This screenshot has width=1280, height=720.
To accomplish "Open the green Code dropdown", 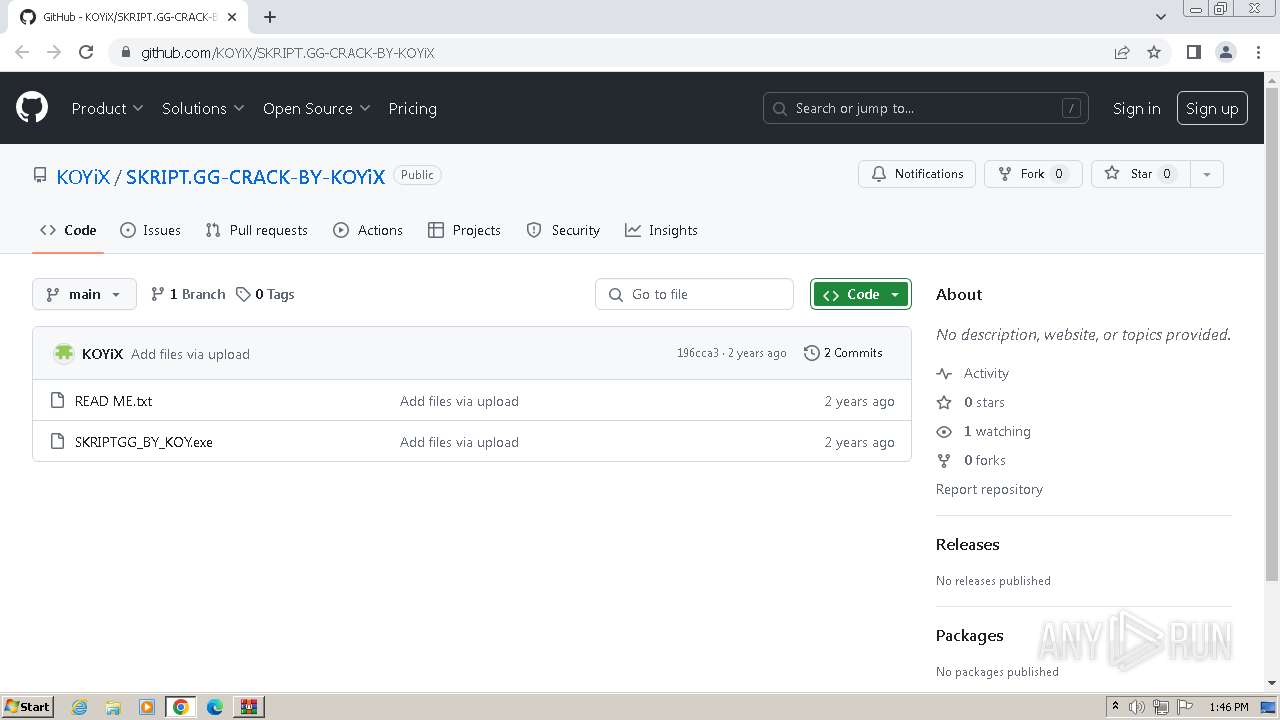I will [861, 294].
